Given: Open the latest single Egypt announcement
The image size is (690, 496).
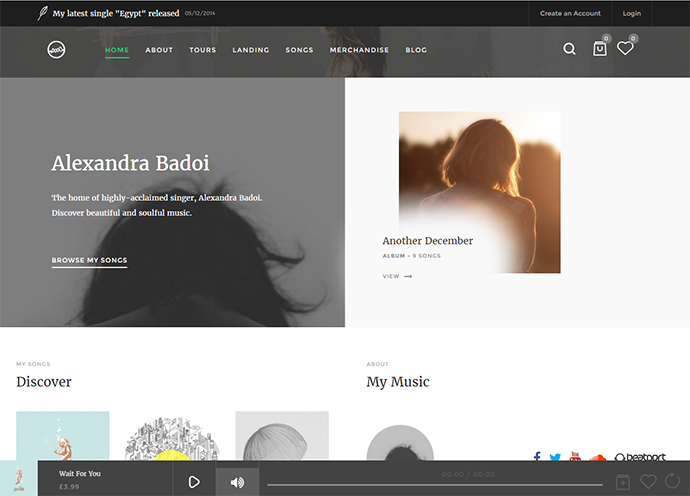Looking at the screenshot, I should point(116,13).
